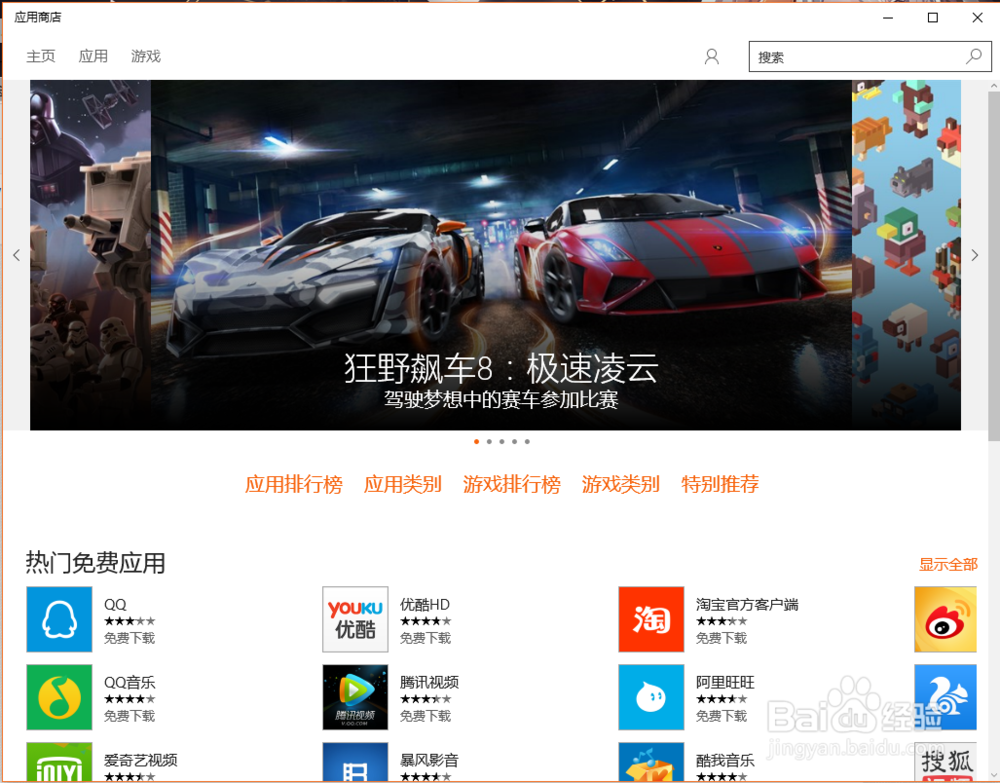Open the 爱奇艺视频 app icon
The width and height of the screenshot is (1000, 783).
pos(59,762)
